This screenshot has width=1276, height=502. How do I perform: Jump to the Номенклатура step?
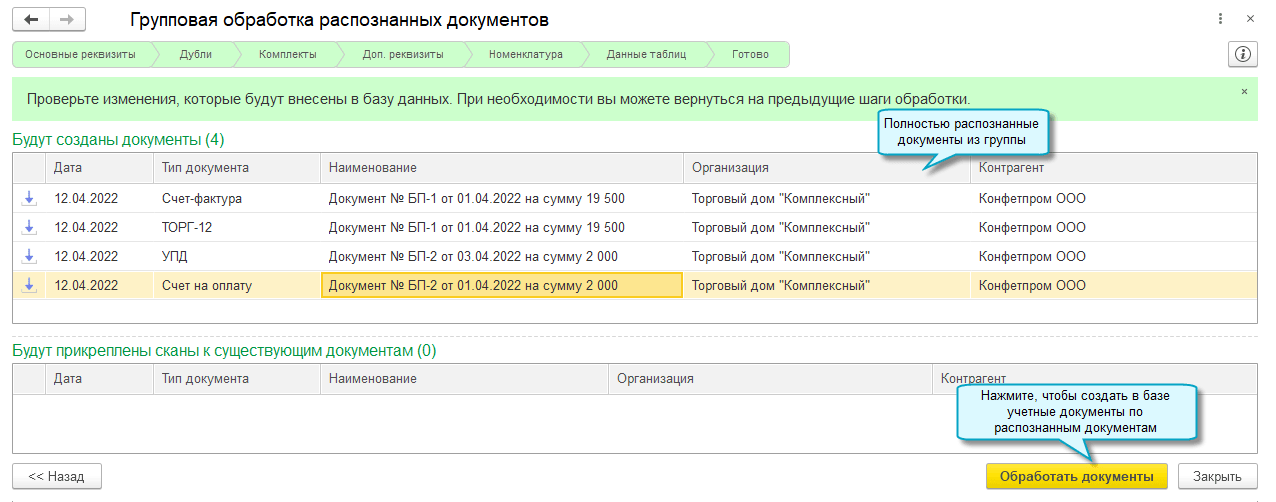(x=525, y=54)
